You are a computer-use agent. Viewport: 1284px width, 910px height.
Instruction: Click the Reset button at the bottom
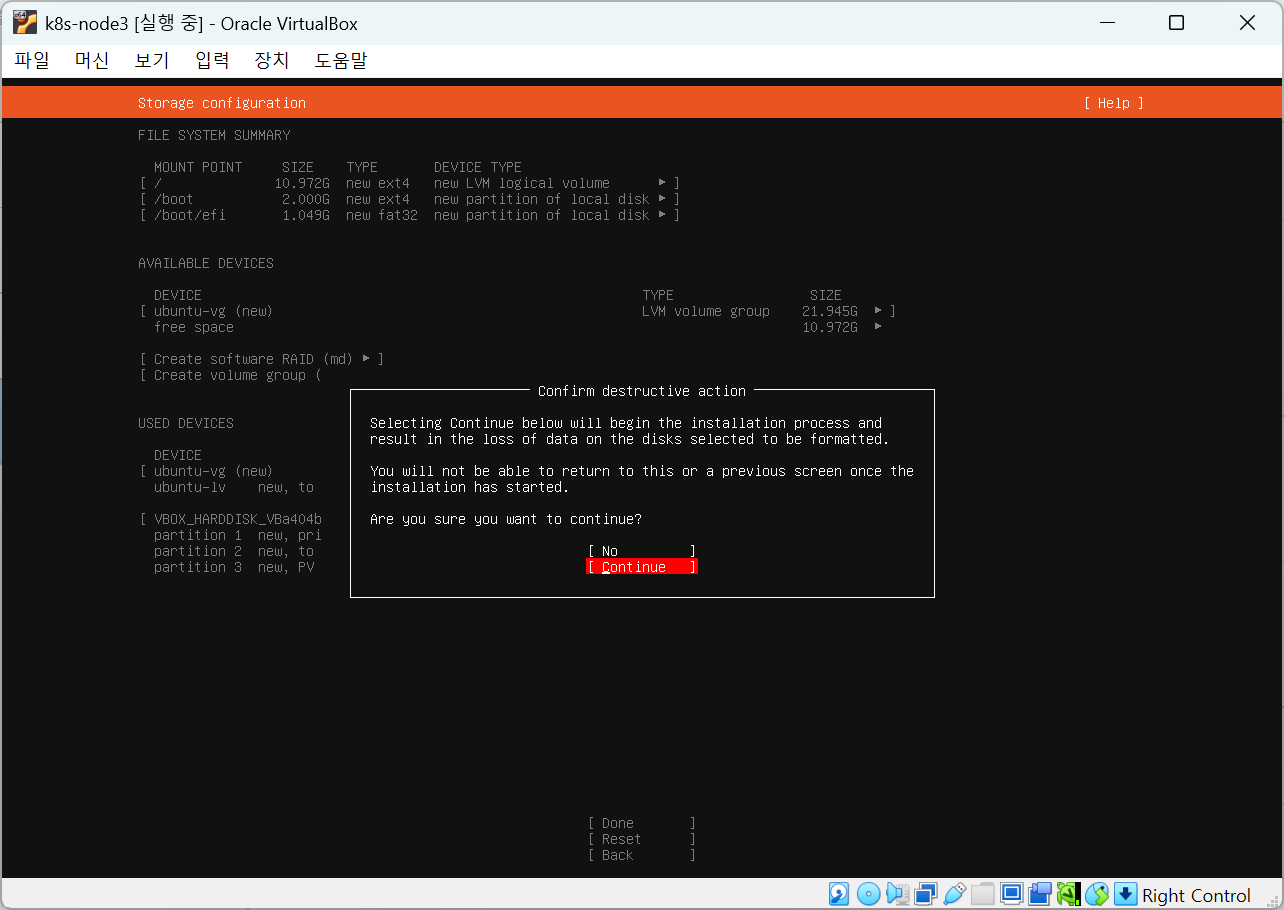click(641, 839)
